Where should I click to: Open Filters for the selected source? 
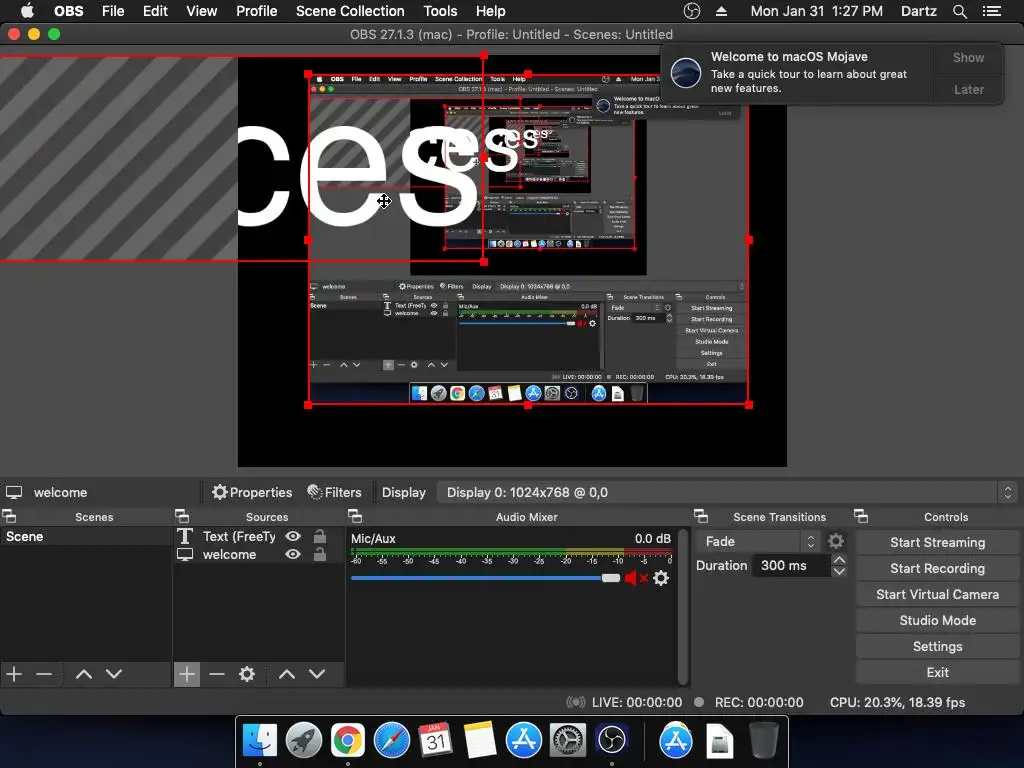(334, 492)
